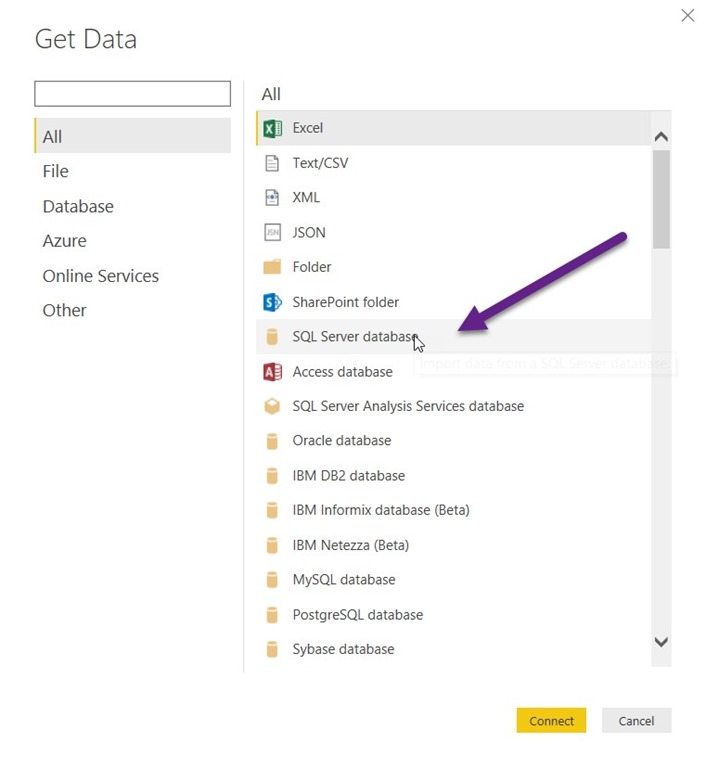Viewport: 706px width, 768px height.
Task: Choose the Oracle database label
Action: point(342,441)
